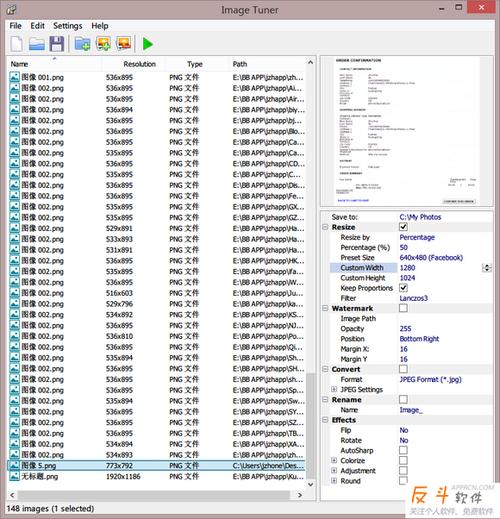Click the Custom Width spinner arrows
Viewport: 500px width, 519px height.
click(x=487, y=268)
